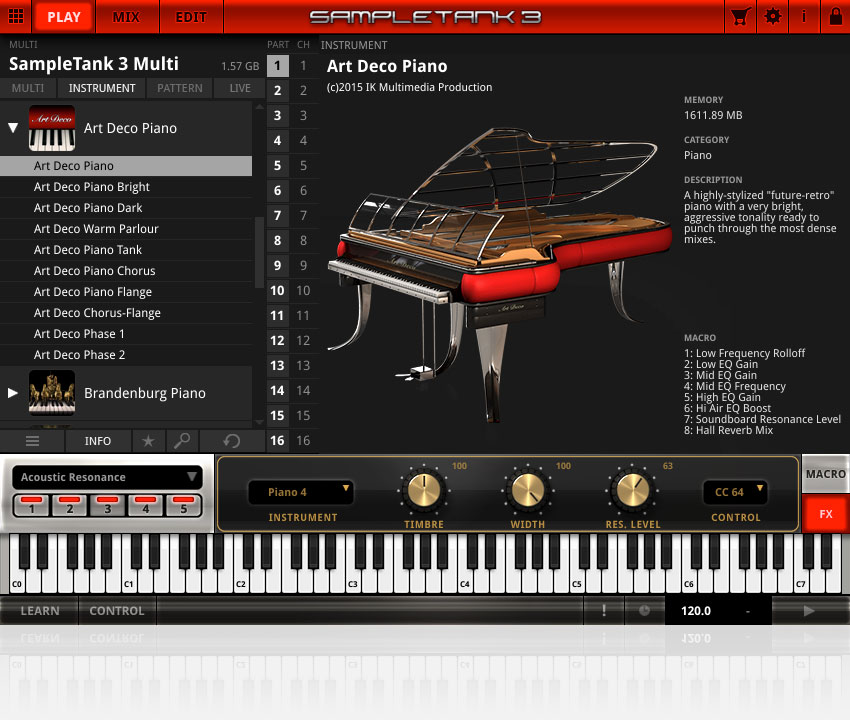Open the Piano 4 instrument dropdown
The height and width of the screenshot is (720, 850).
coord(300,492)
